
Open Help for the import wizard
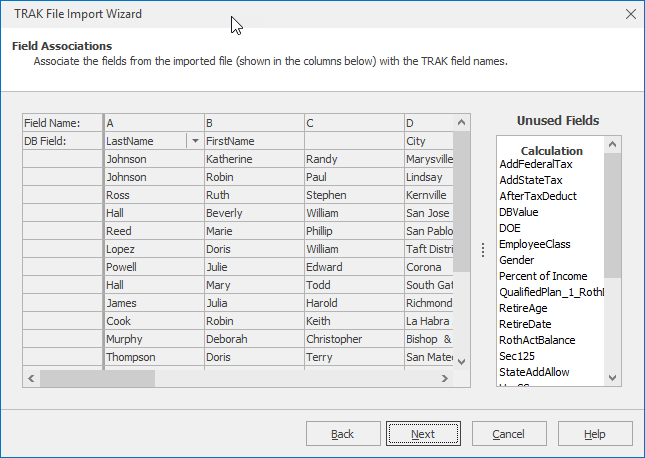pyautogui.click(x=595, y=434)
